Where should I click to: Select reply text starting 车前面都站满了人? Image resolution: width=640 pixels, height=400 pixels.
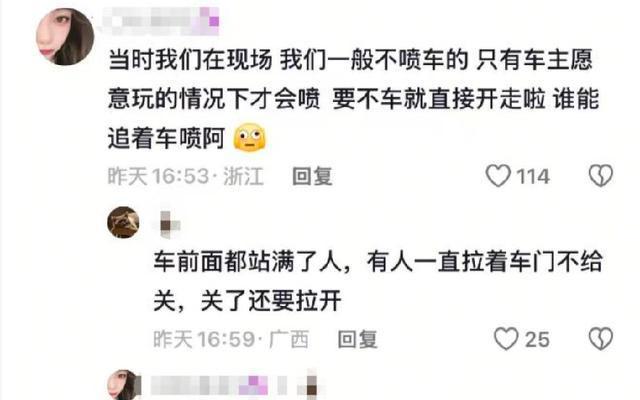378,282
